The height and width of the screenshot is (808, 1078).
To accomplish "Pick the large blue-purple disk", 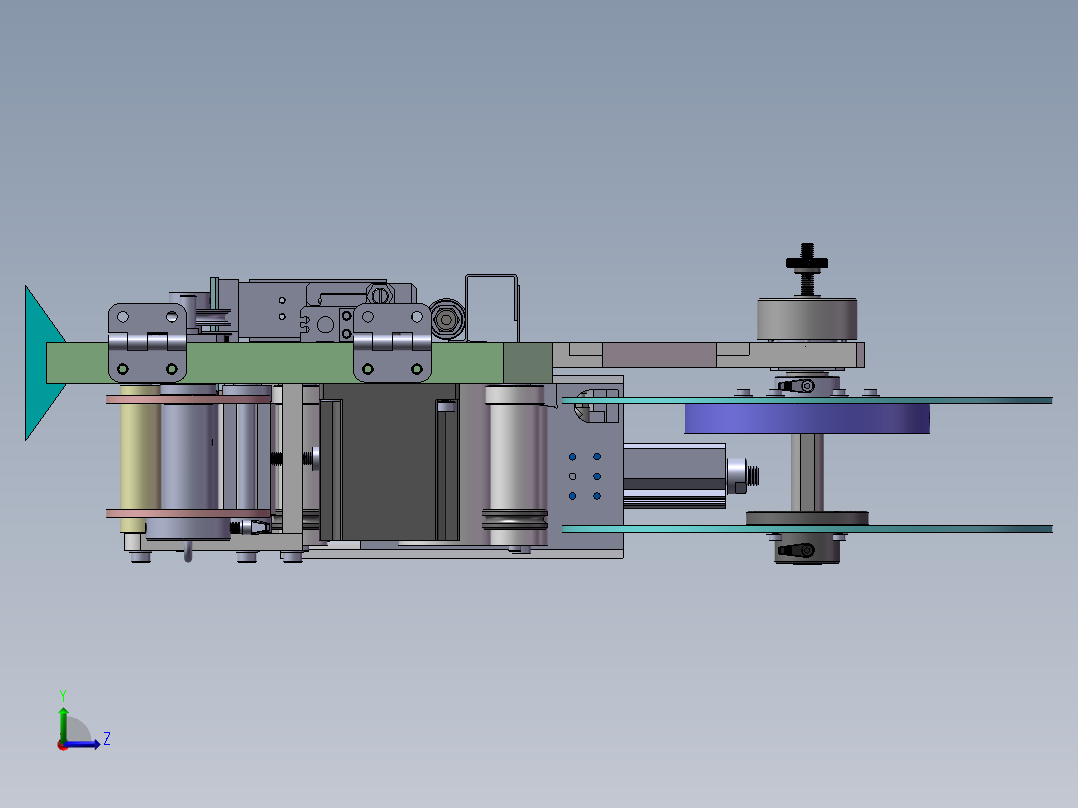I will [x=806, y=419].
